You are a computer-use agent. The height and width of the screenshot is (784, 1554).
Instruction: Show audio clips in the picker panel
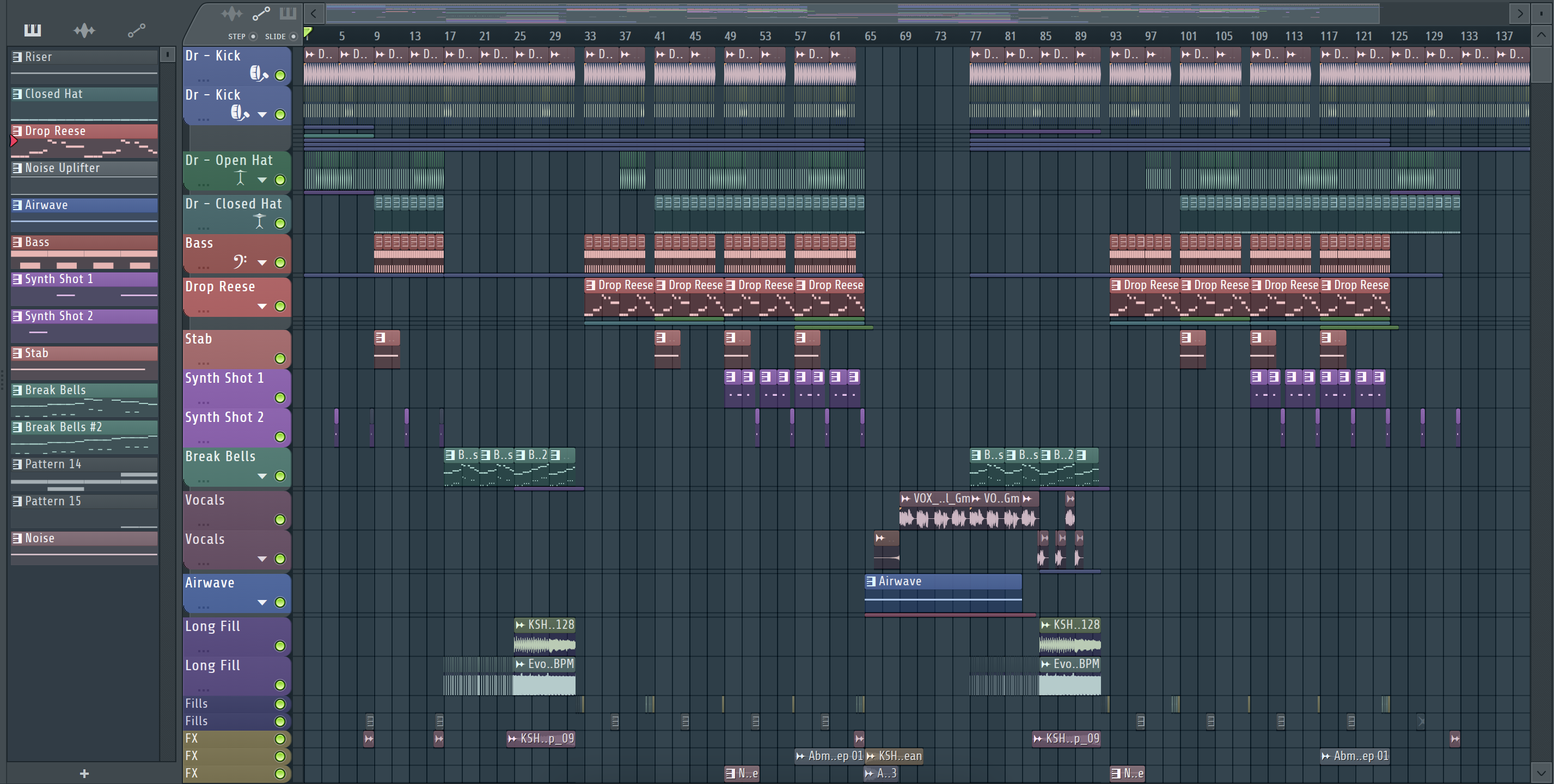coord(84,29)
